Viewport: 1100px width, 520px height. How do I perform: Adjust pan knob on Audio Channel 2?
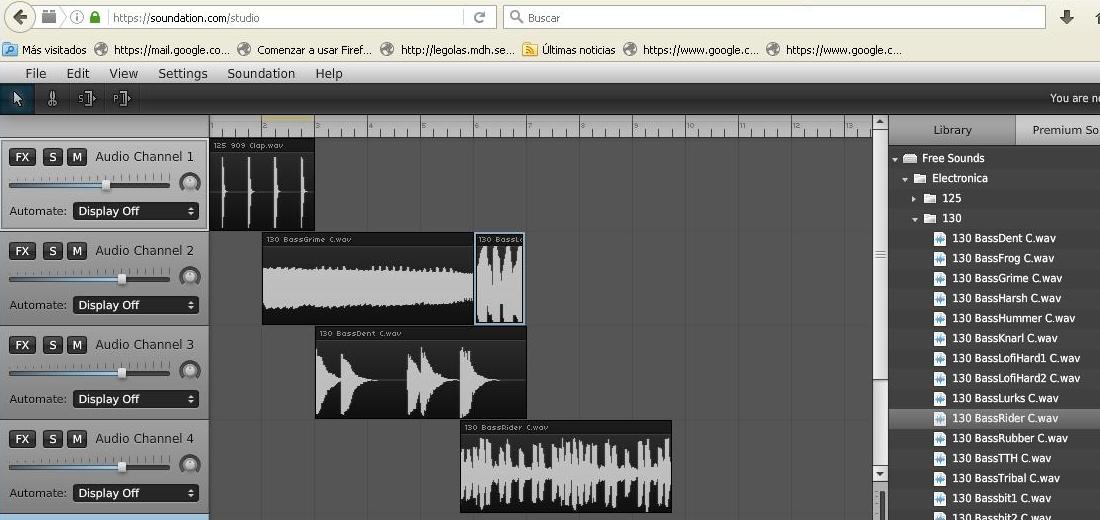(x=189, y=276)
